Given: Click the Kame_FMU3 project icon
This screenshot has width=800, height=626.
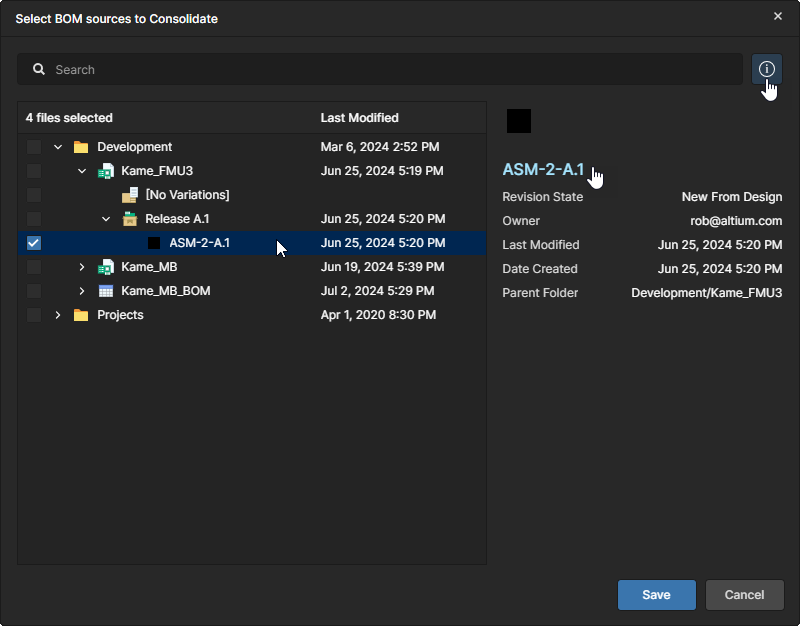Looking at the screenshot, I should (105, 171).
